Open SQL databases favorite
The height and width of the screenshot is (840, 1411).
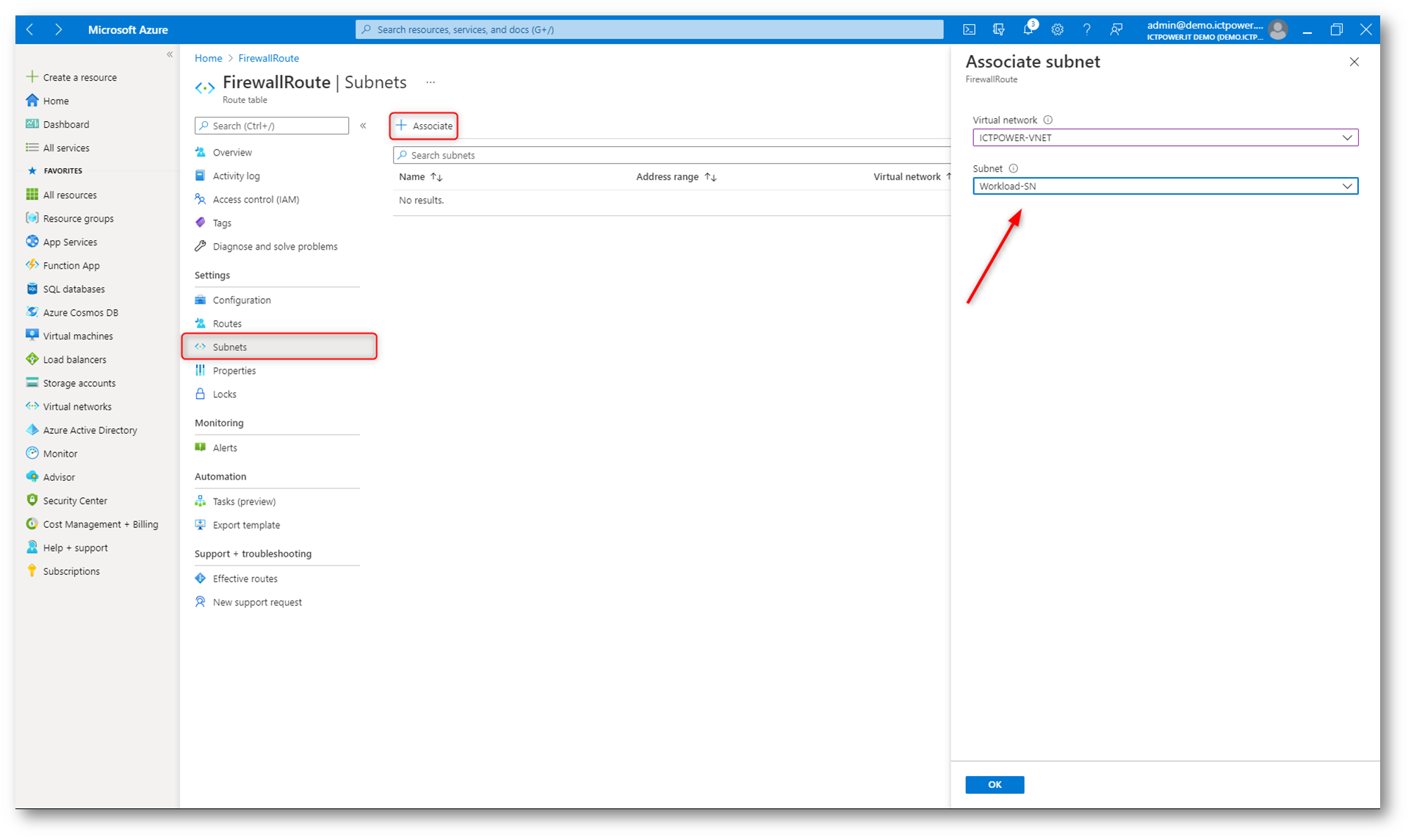(73, 289)
